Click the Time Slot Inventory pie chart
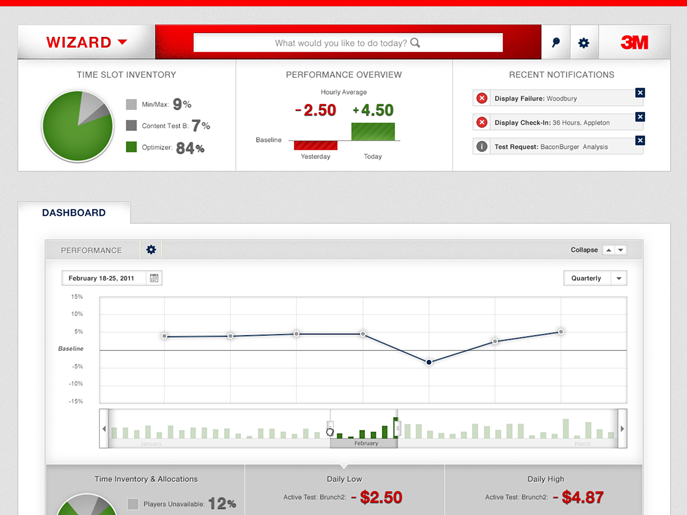Screen dimensions: 687x515 pos(78,126)
